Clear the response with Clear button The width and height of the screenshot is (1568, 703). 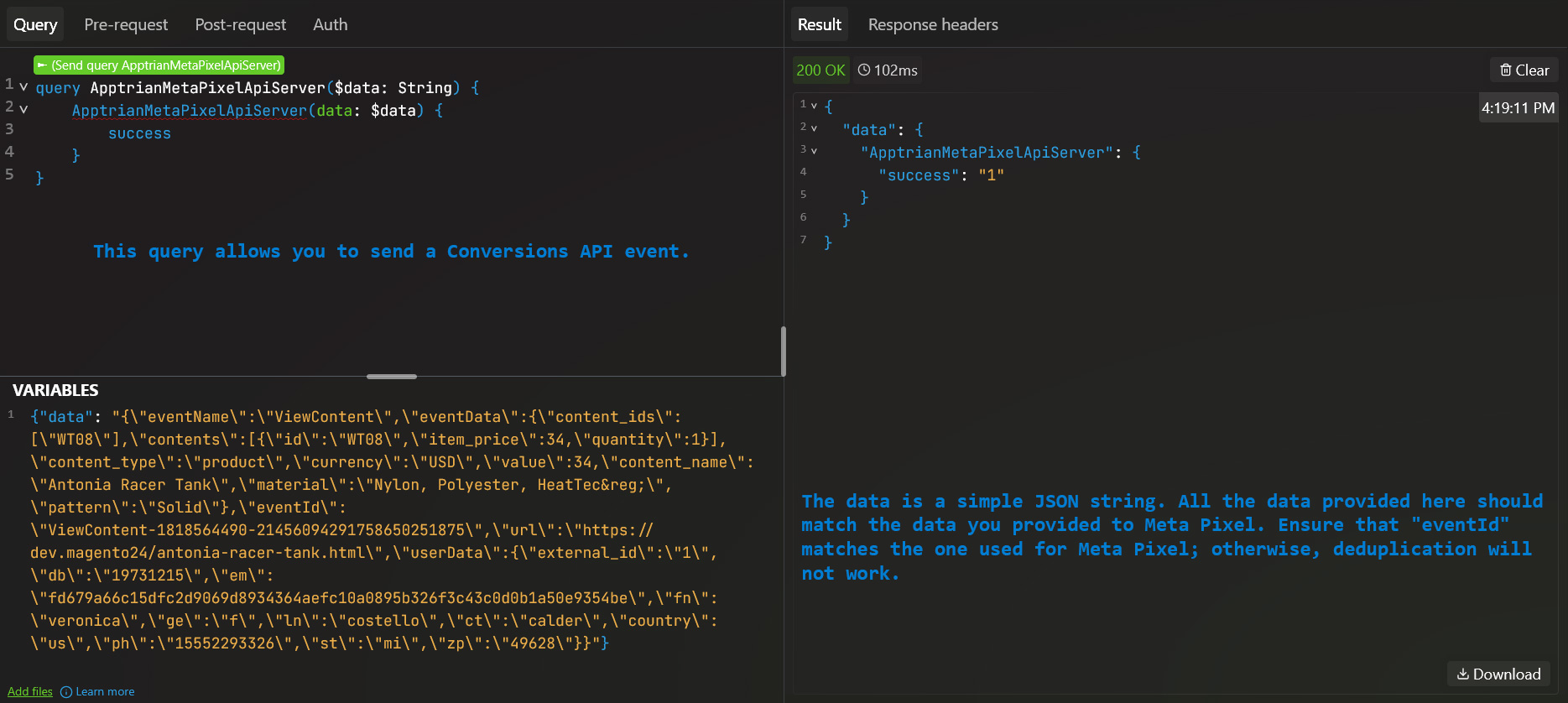1524,70
